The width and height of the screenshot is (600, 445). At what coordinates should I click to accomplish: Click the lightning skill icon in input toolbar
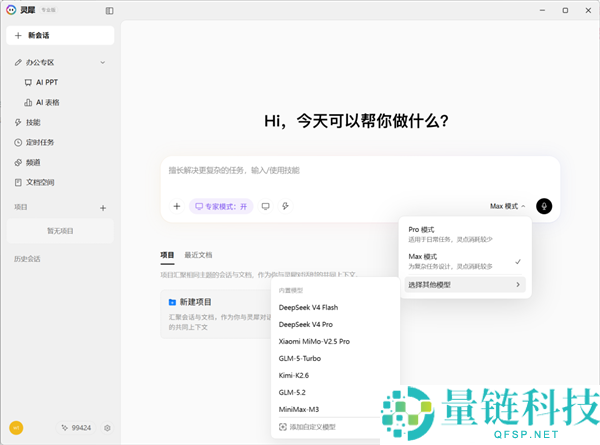285,207
